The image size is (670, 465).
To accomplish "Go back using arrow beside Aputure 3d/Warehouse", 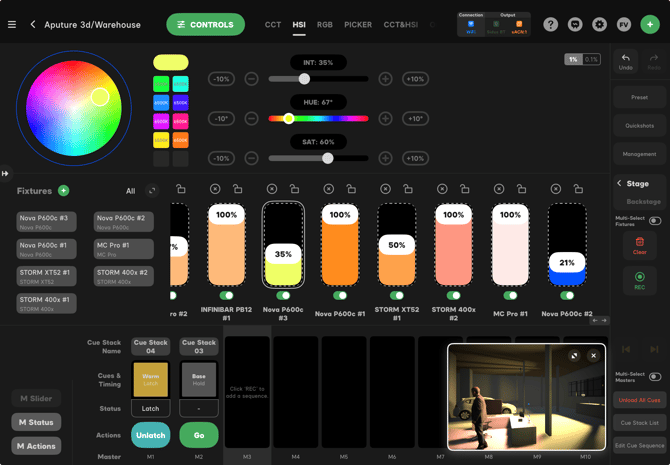I will coord(33,24).
